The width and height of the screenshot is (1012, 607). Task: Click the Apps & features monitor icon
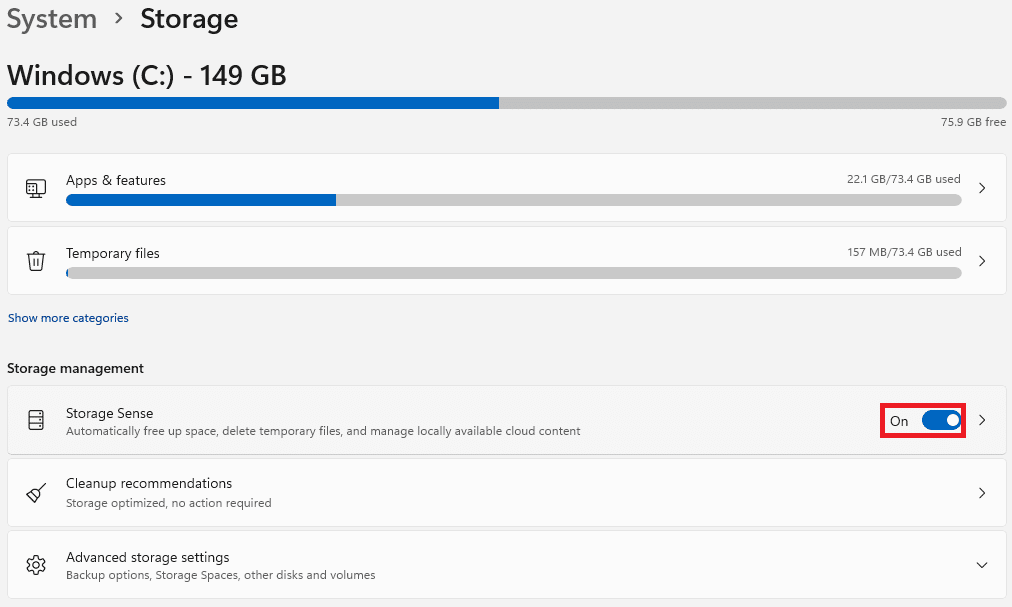[x=36, y=188]
